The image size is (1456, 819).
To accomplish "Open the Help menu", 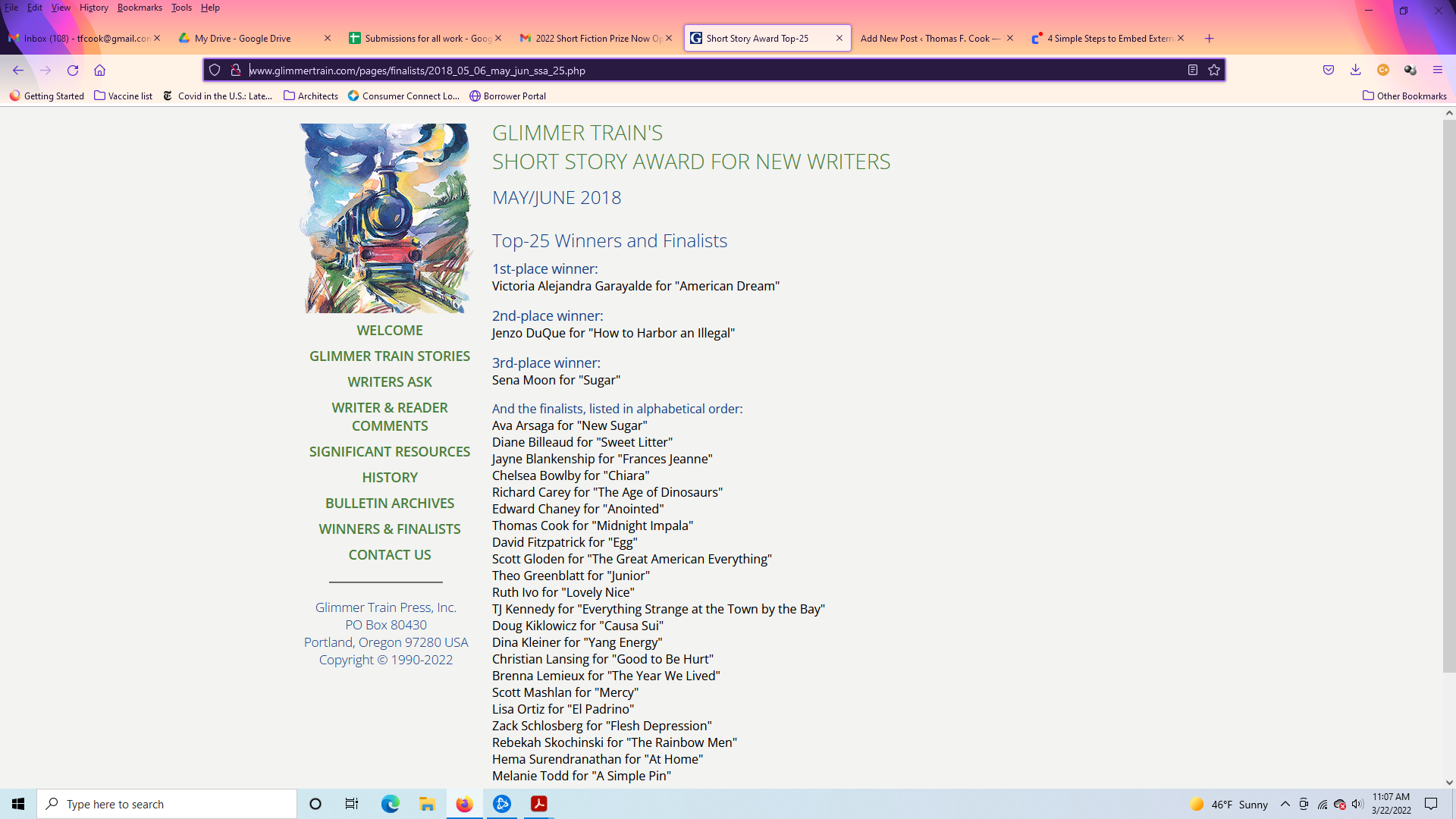I will [210, 8].
